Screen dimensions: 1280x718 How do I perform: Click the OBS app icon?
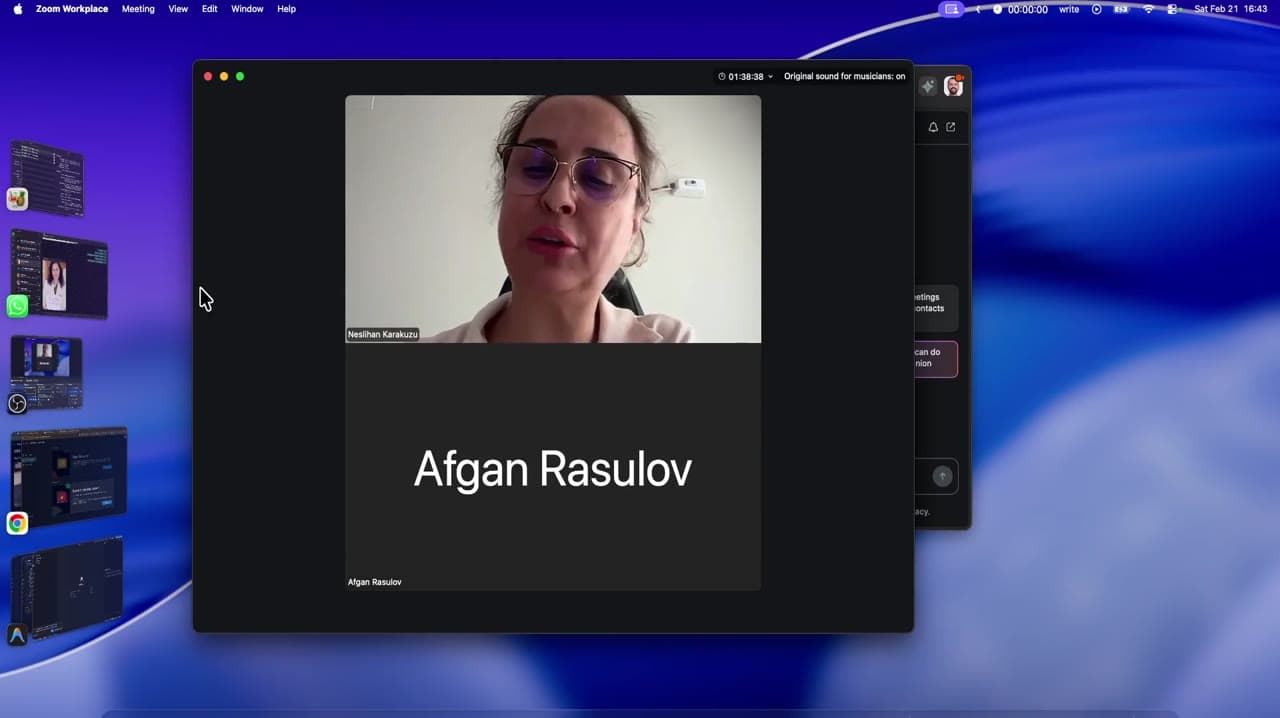click(x=17, y=404)
